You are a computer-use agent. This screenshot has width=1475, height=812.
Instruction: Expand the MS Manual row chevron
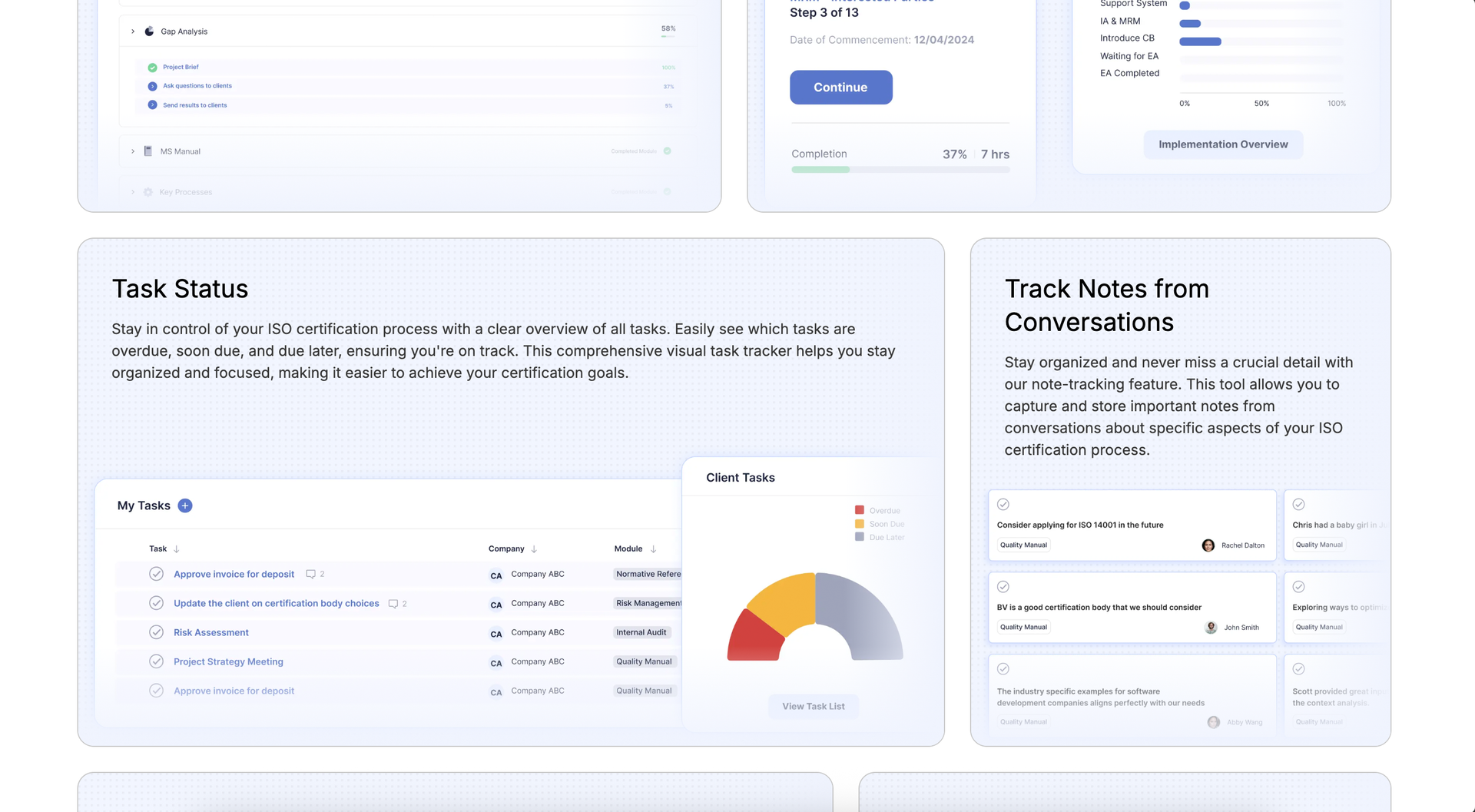133,151
